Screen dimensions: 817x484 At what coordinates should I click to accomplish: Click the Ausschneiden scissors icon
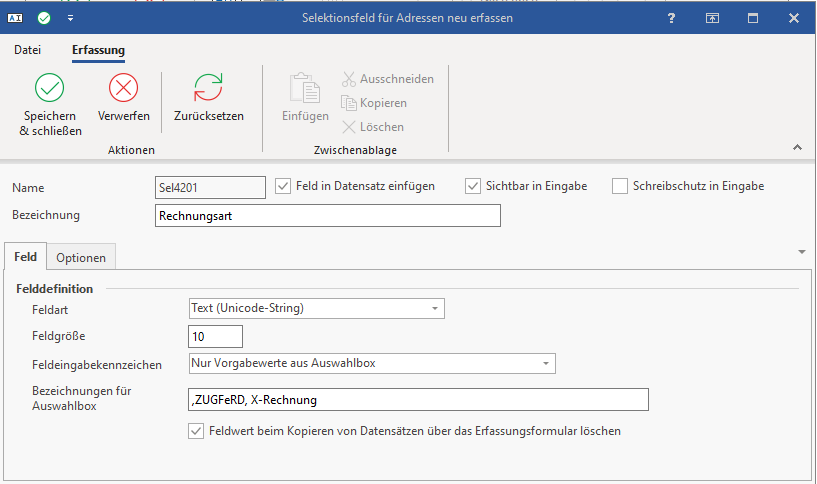coord(349,79)
